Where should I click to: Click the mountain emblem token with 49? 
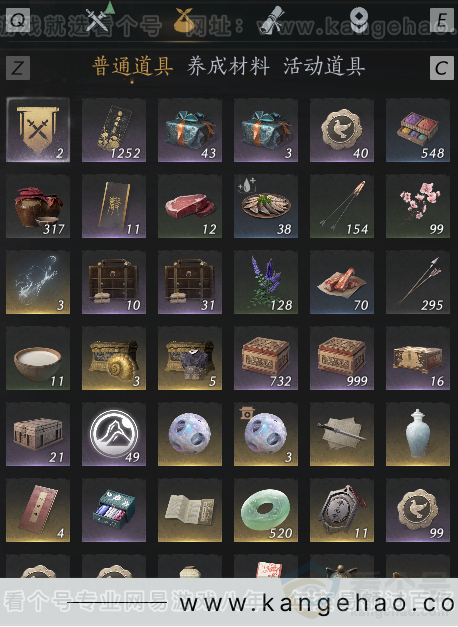tap(114, 434)
